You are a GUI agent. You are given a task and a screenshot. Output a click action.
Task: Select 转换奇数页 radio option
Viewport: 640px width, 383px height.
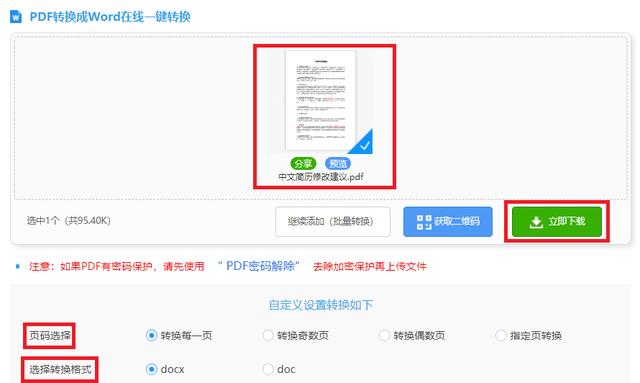(268, 336)
